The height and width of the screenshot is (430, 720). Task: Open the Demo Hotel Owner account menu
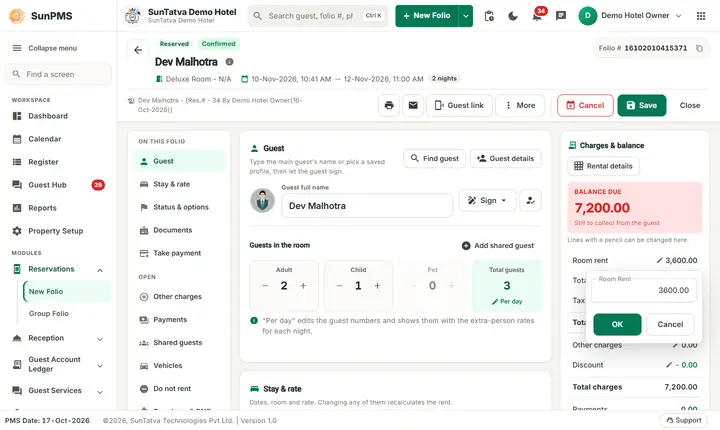coord(630,16)
